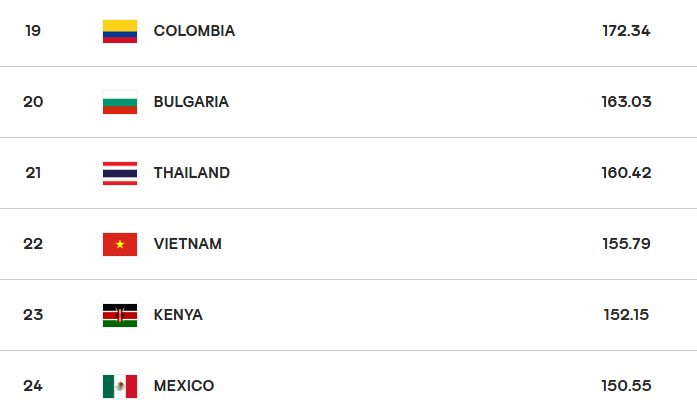The height and width of the screenshot is (411, 697).
Task: Click Kenya's score 152.15
Action: (x=626, y=315)
